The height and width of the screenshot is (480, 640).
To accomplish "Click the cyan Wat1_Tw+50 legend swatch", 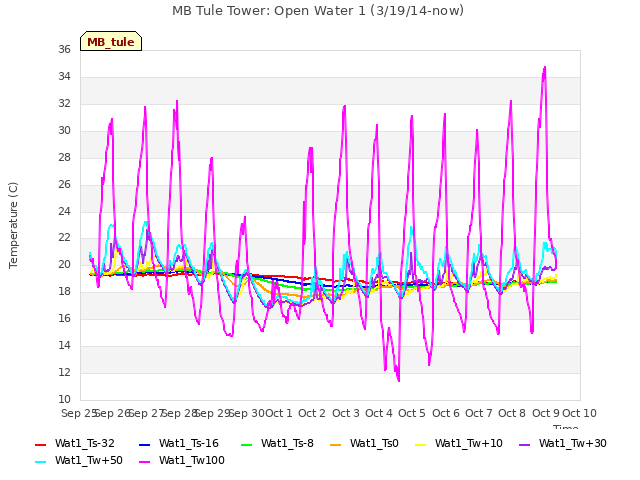I will coord(40,462).
